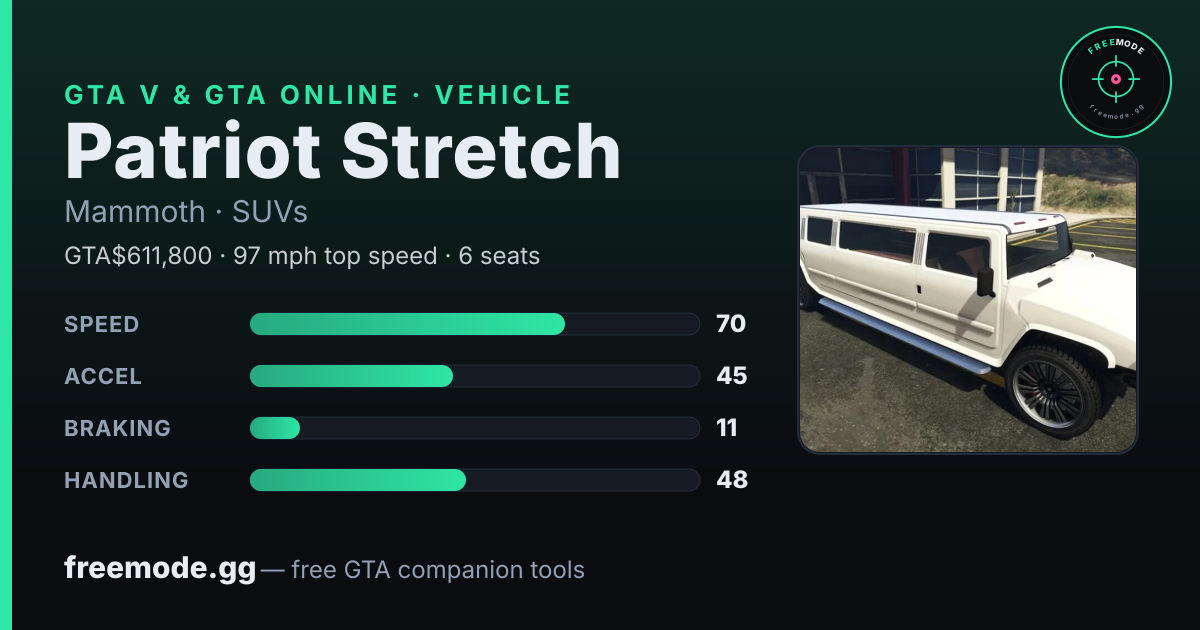Open the Patriot Stretch vehicle thumbnail
The width and height of the screenshot is (1200, 630).
click(968, 300)
